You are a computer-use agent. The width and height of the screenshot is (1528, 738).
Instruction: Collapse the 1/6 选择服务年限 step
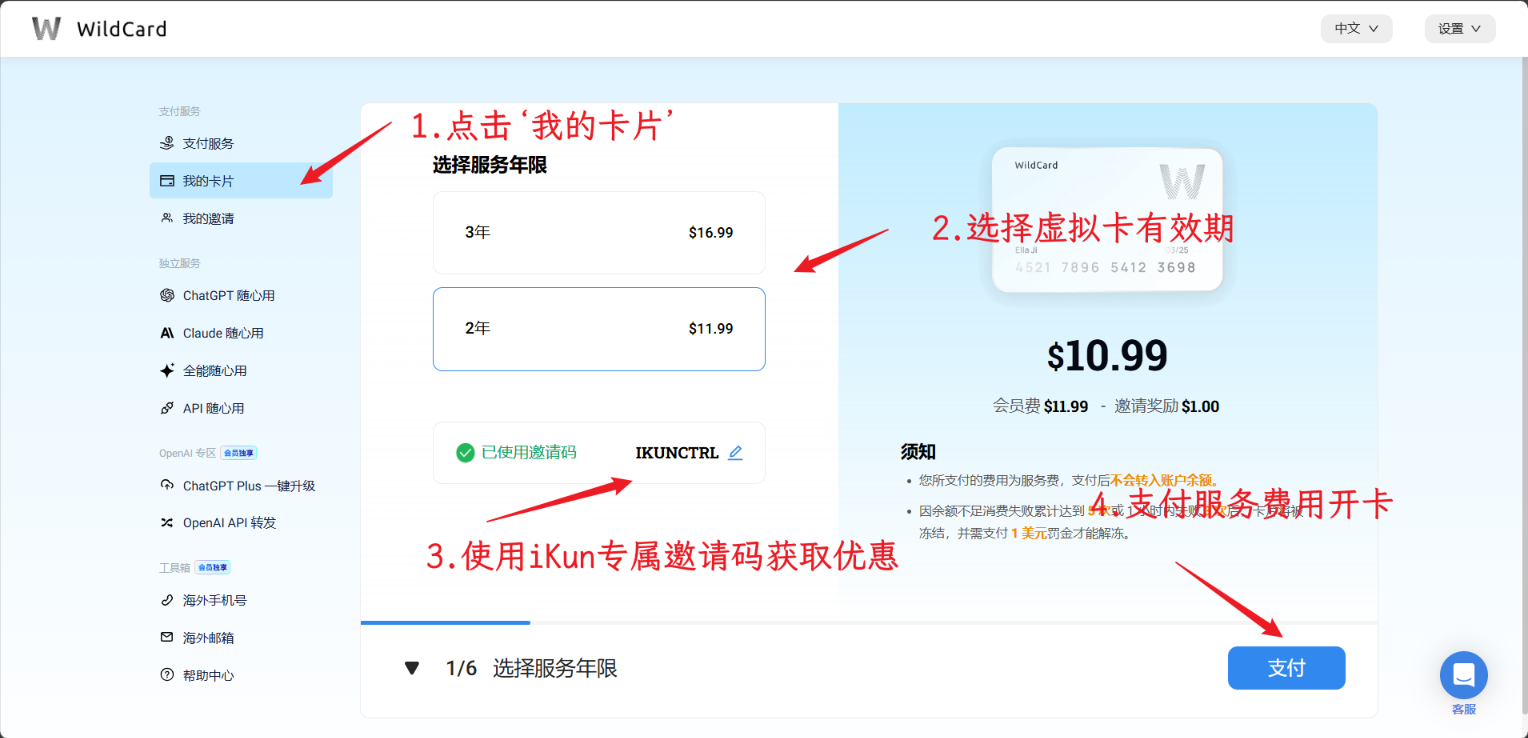(x=412, y=667)
